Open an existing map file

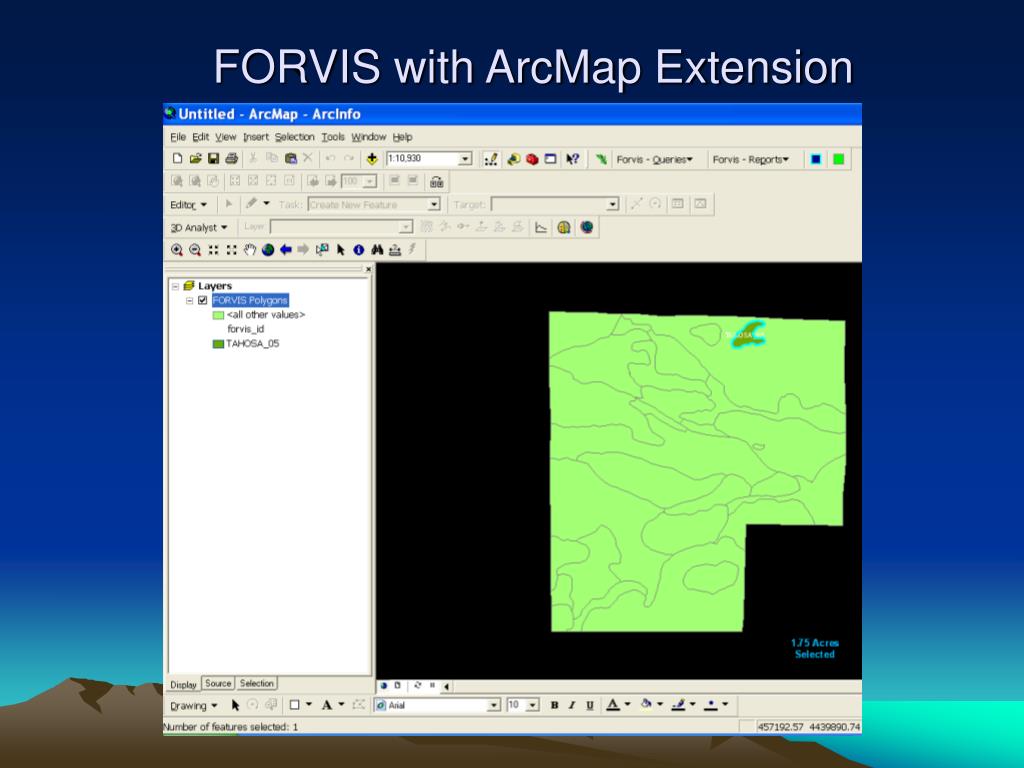(x=195, y=159)
